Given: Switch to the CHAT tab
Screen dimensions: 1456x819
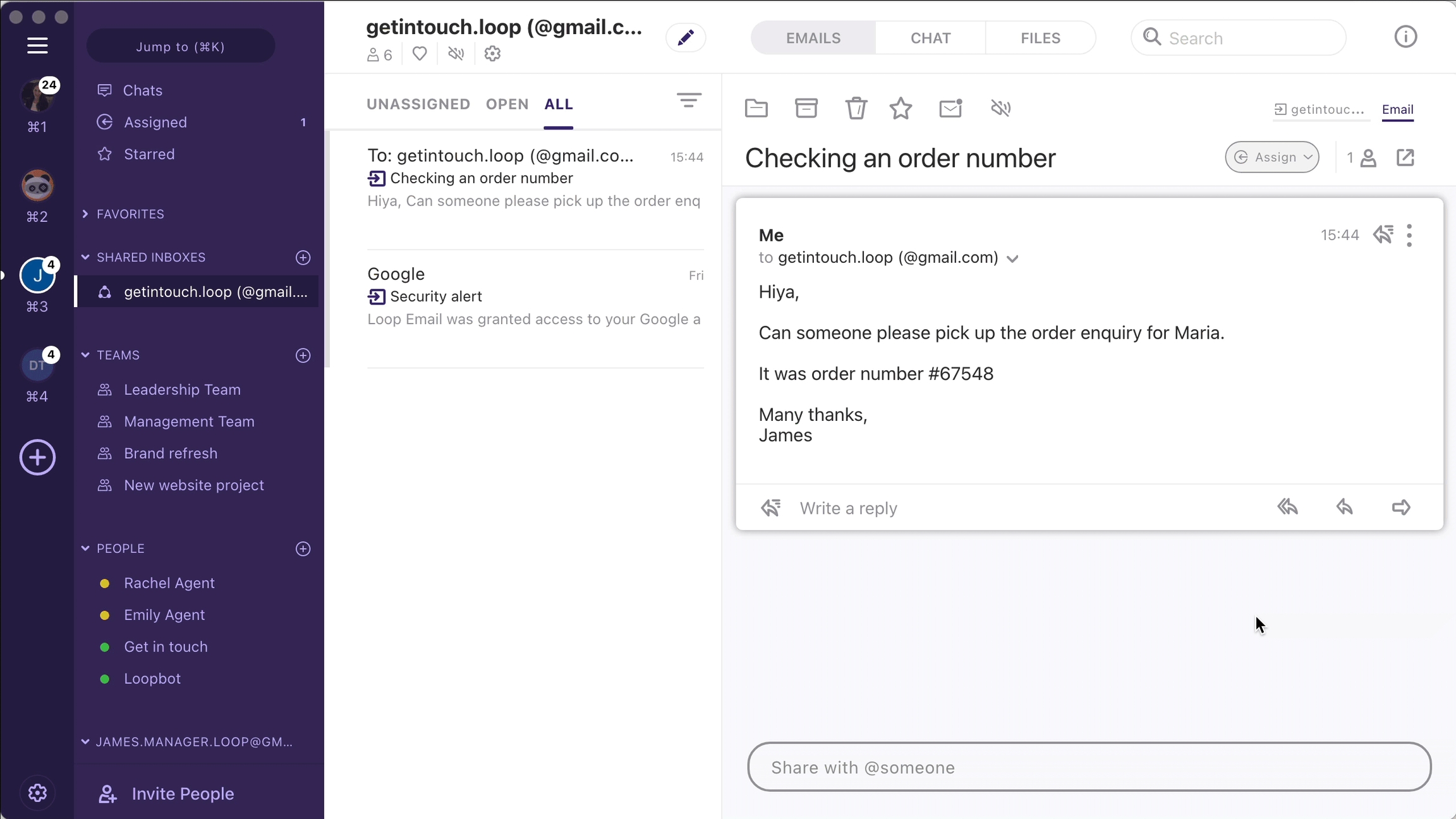Looking at the screenshot, I should [930, 38].
